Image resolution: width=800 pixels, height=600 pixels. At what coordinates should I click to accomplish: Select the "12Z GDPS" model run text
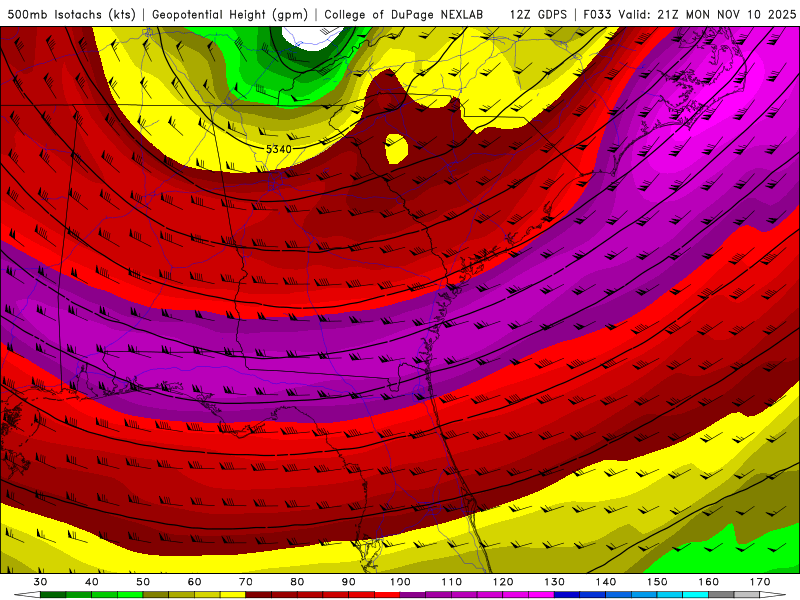pyautogui.click(x=538, y=15)
